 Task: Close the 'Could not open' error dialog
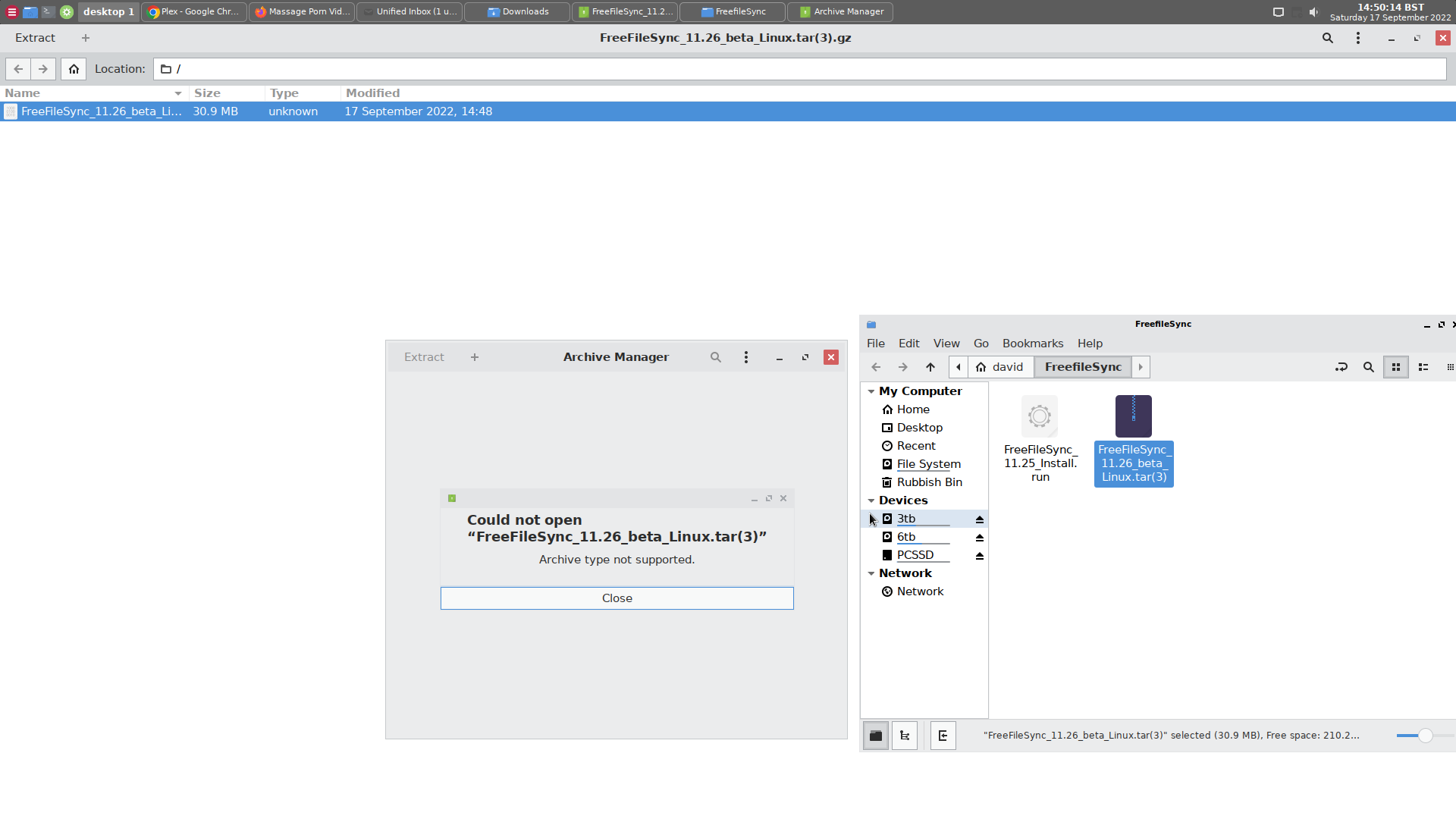(x=617, y=598)
